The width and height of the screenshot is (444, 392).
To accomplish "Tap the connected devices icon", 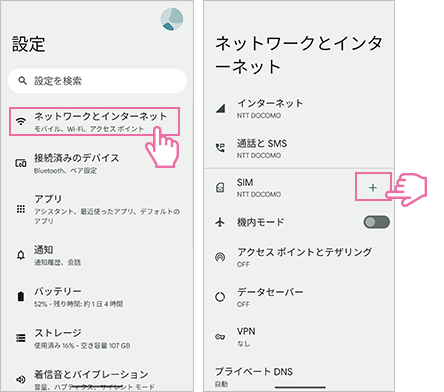I will pos(21,163).
